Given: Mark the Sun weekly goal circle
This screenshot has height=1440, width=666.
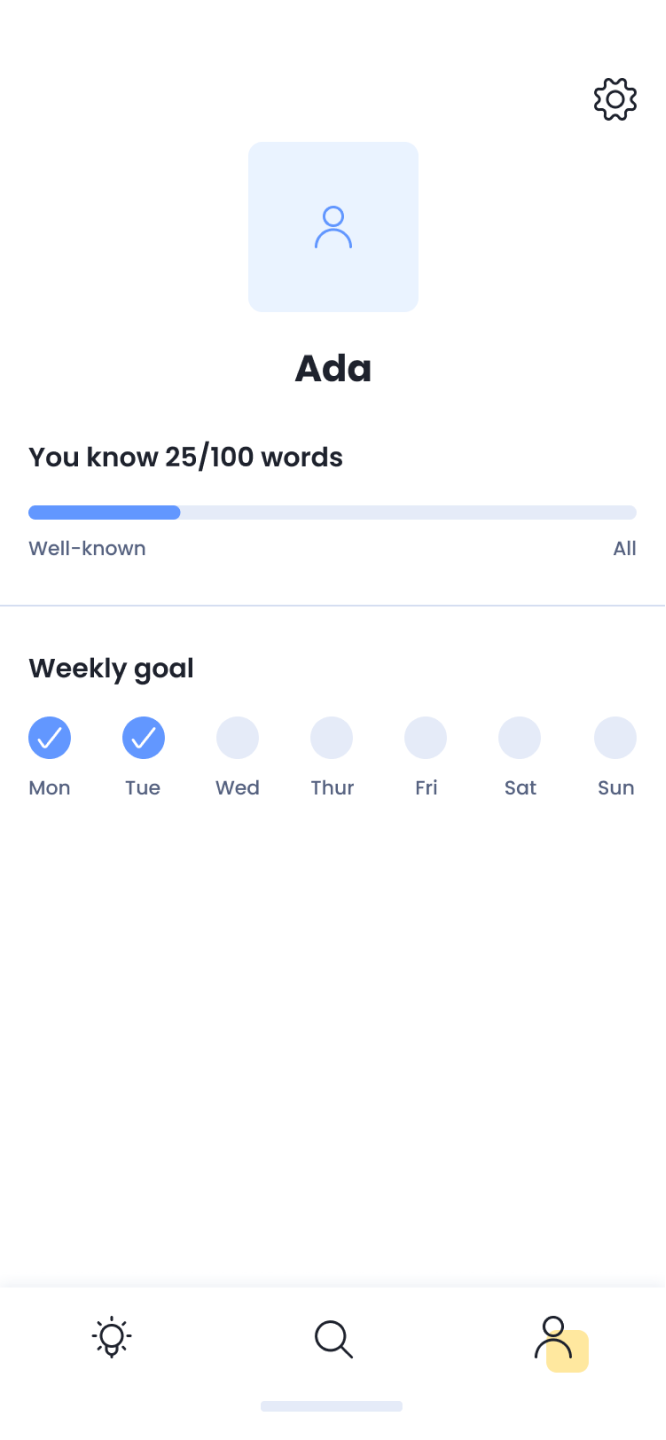Looking at the screenshot, I should [x=615, y=738].
